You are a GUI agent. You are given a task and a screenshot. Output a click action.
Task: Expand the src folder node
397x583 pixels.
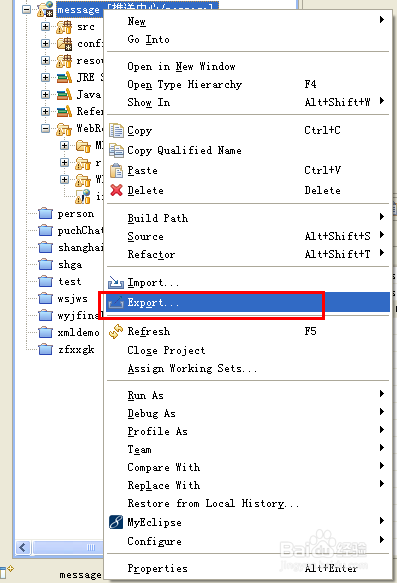[45, 26]
